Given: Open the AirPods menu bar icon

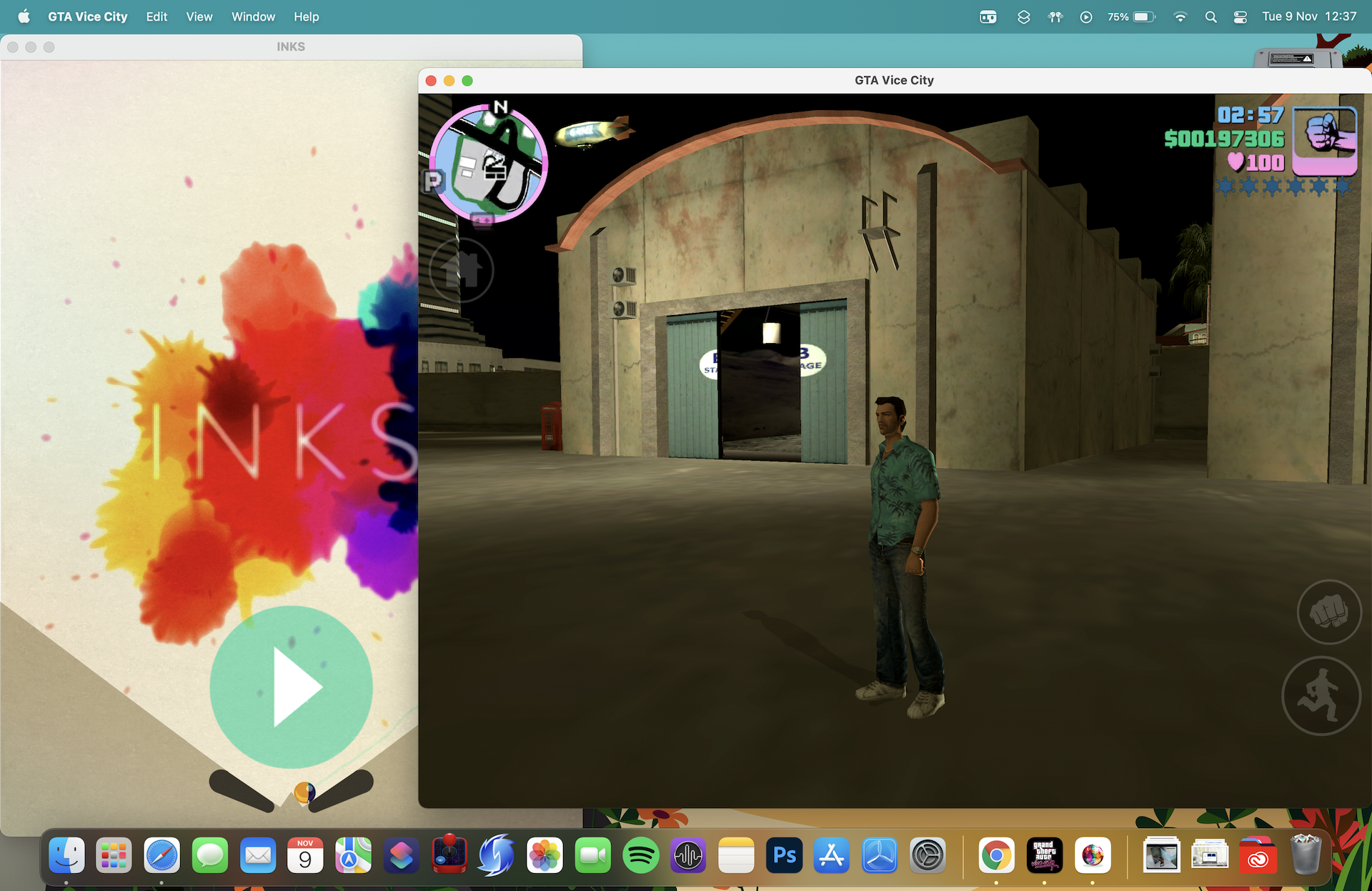Looking at the screenshot, I should pos(1055,16).
